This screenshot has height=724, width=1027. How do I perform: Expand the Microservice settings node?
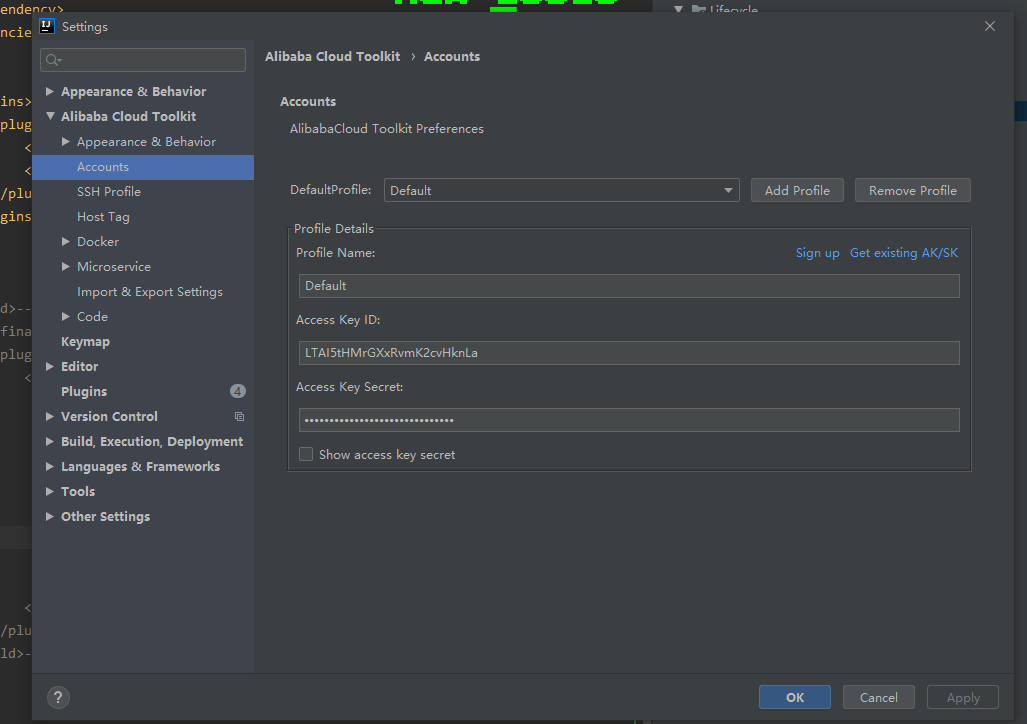(65, 267)
